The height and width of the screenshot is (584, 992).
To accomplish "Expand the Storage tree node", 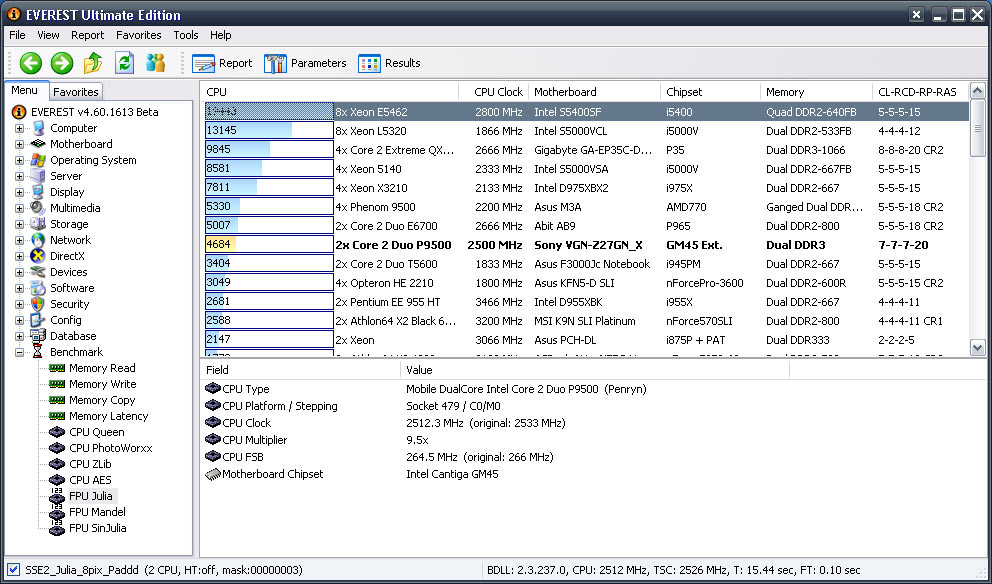I will (20, 224).
